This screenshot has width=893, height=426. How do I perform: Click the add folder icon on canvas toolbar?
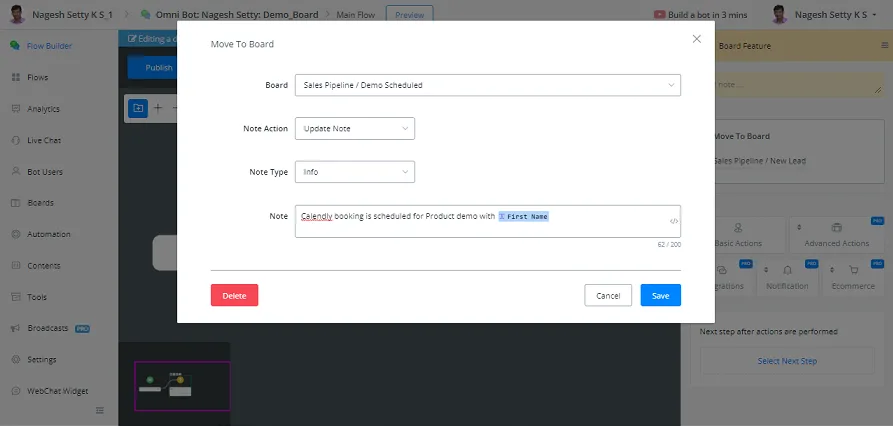point(138,108)
